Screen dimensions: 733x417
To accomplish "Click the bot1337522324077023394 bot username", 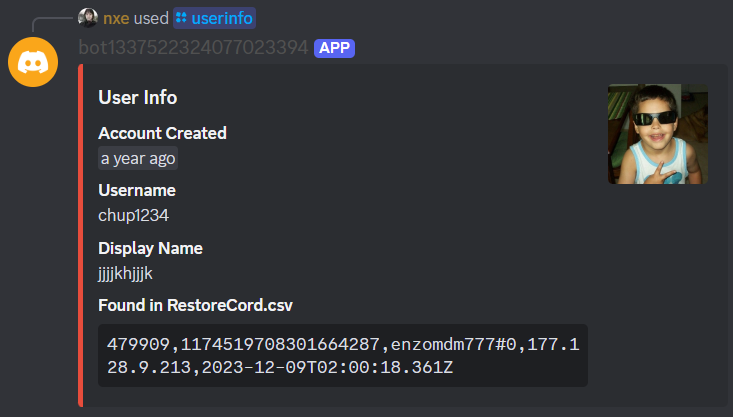I will pyautogui.click(x=193, y=47).
